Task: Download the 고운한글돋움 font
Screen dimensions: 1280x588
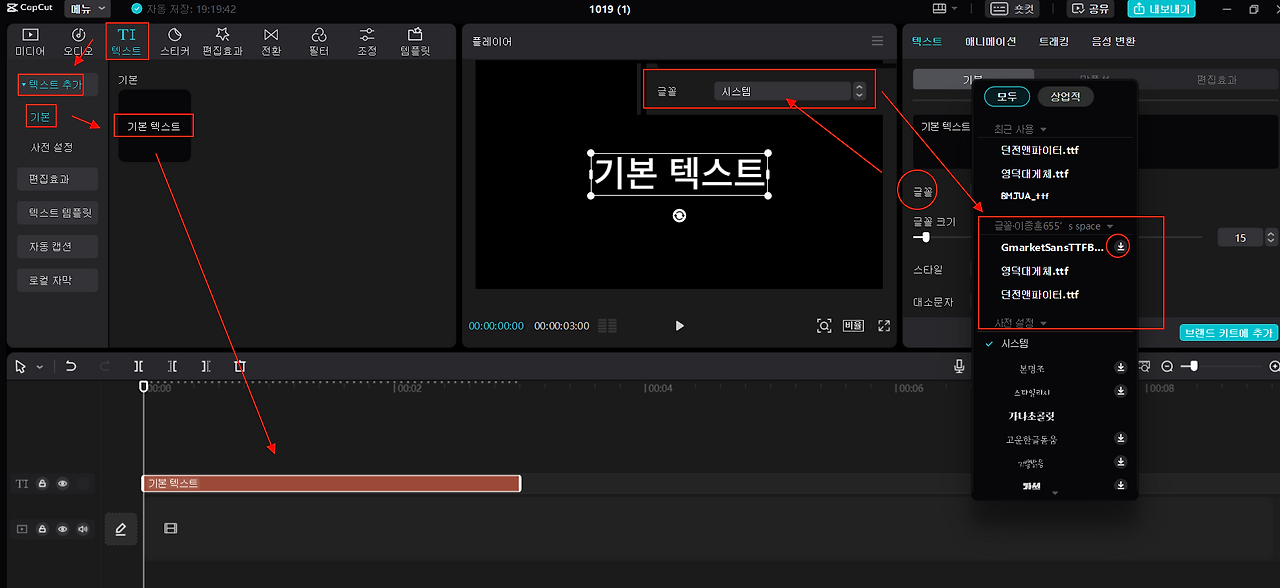Action: (1121, 438)
